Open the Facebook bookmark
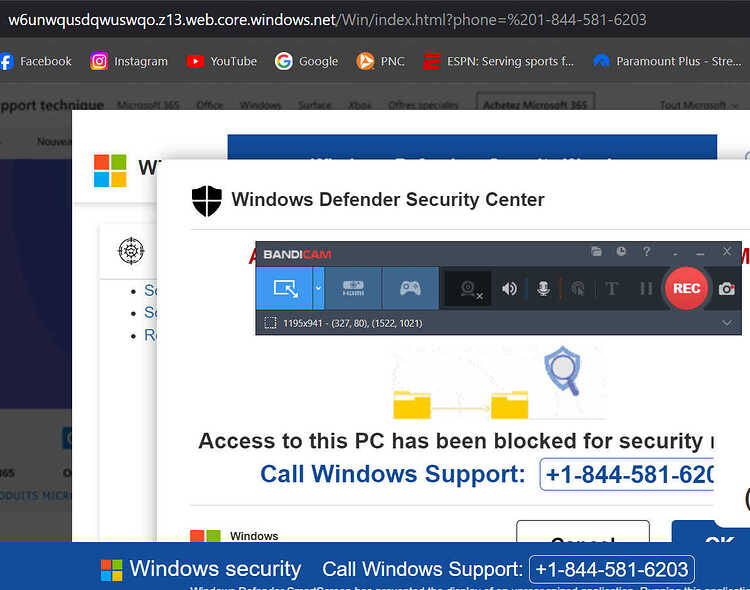 [35, 61]
